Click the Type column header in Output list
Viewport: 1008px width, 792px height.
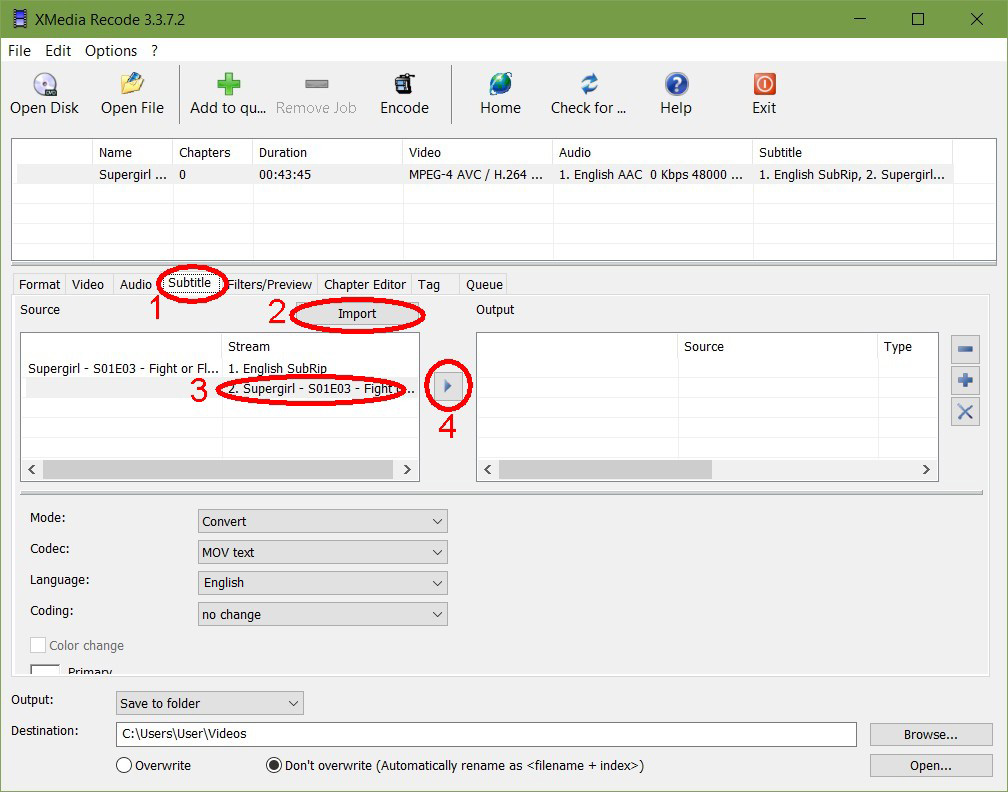907,346
